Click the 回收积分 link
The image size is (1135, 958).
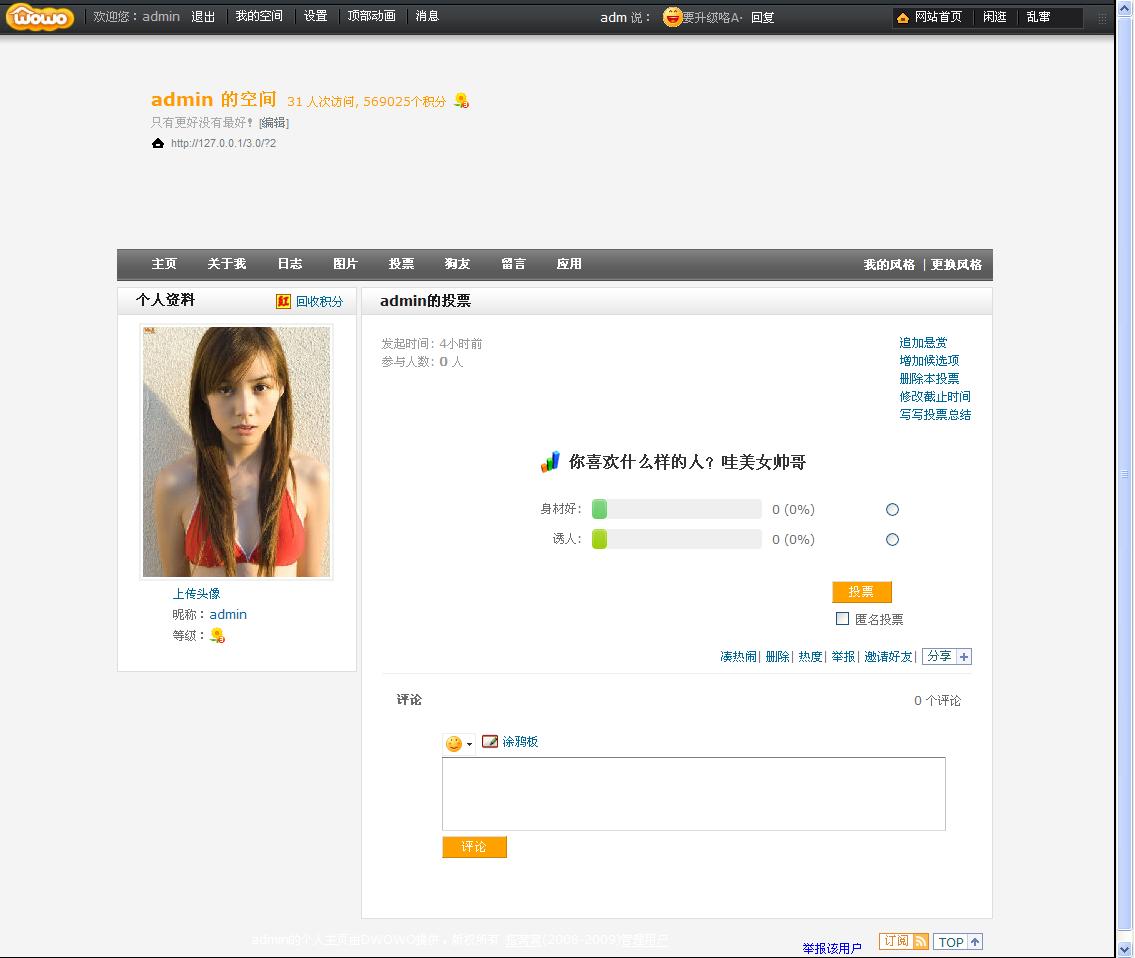319,301
